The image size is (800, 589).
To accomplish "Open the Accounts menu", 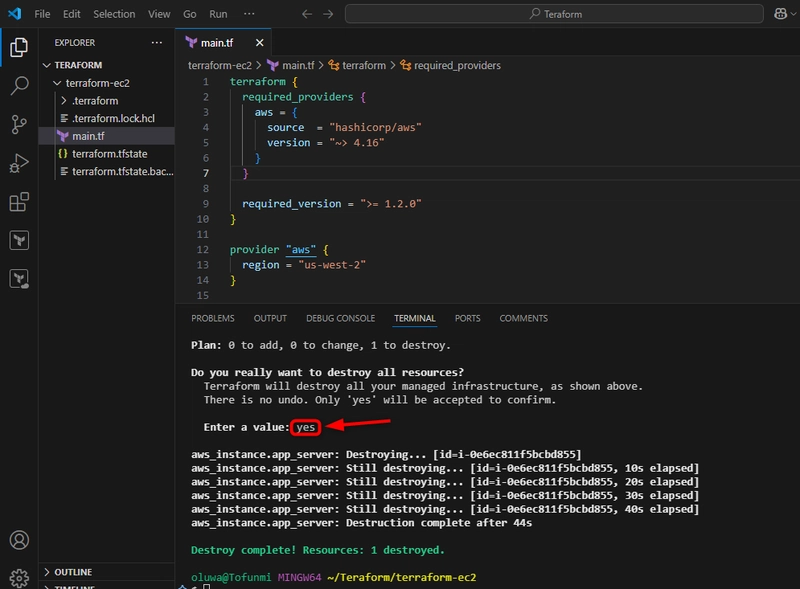I will point(19,540).
